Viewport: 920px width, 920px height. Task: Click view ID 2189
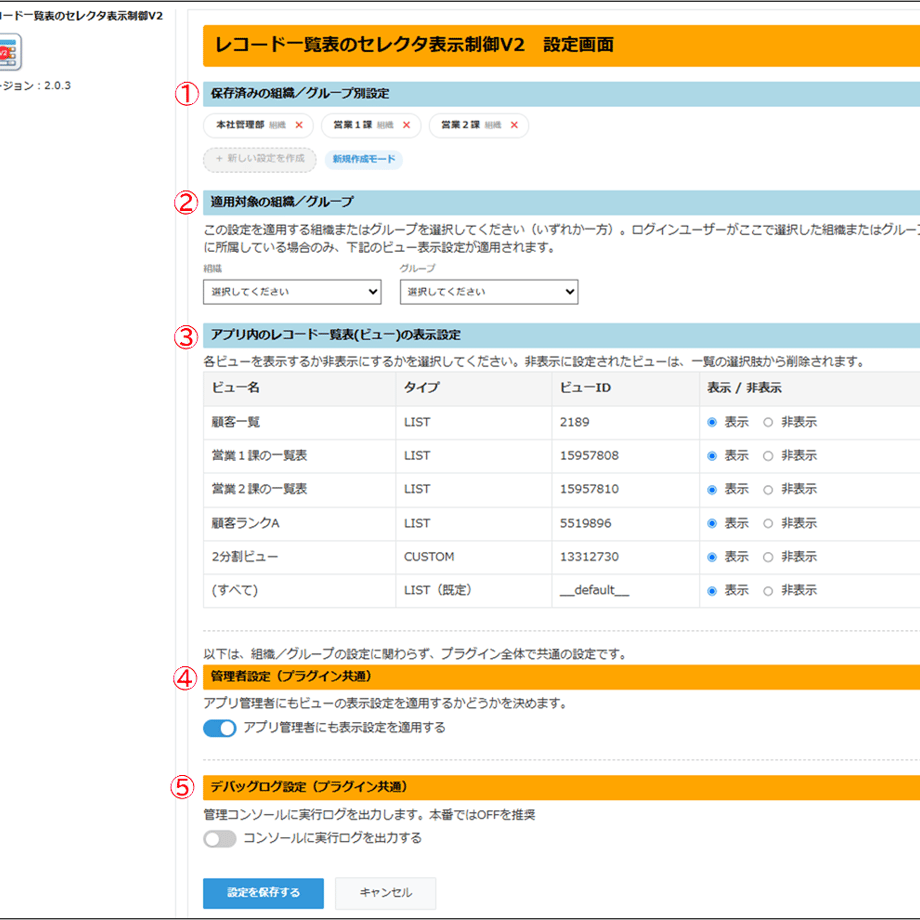coord(574,422)
